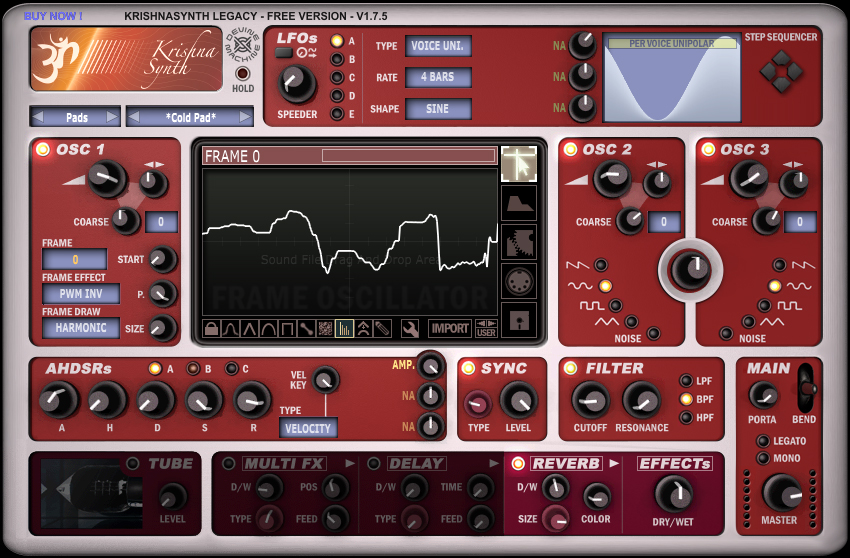Open the wrench tools icon

point(410,329)
